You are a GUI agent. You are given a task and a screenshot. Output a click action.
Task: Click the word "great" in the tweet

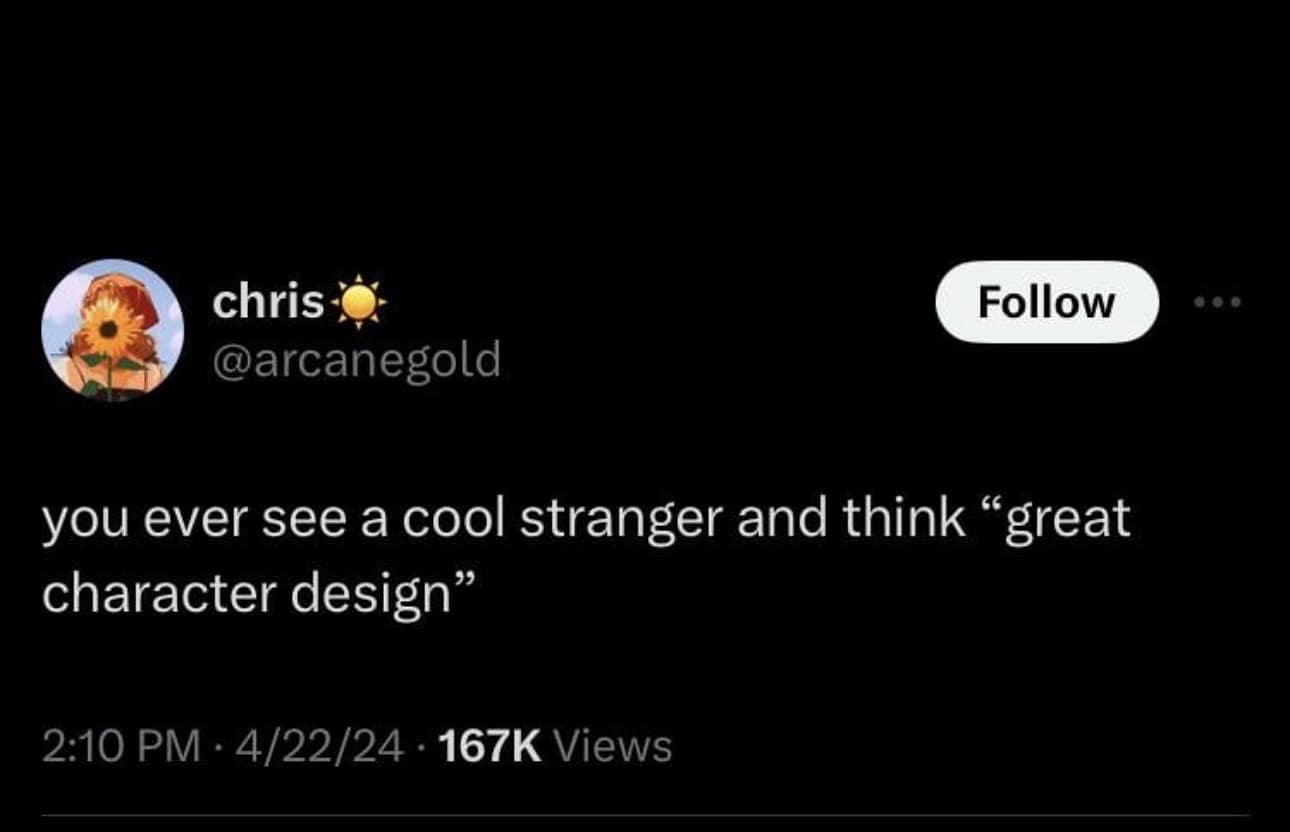pos(1070,519)
